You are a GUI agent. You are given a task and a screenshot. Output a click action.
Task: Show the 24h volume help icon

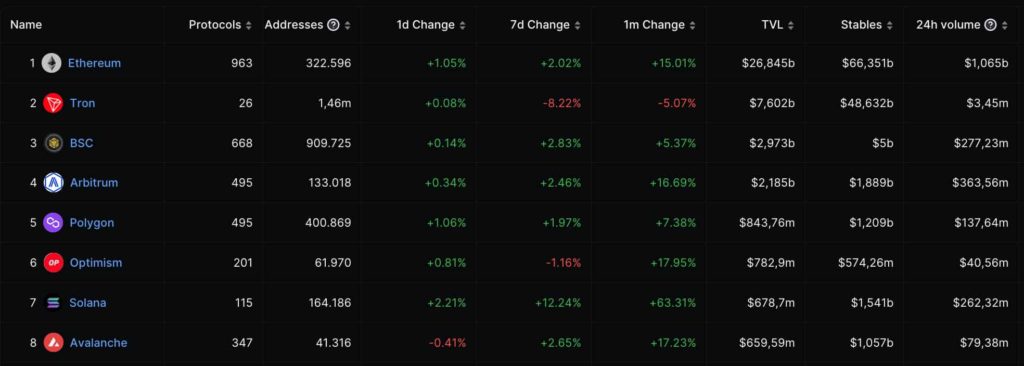[990, 25]
